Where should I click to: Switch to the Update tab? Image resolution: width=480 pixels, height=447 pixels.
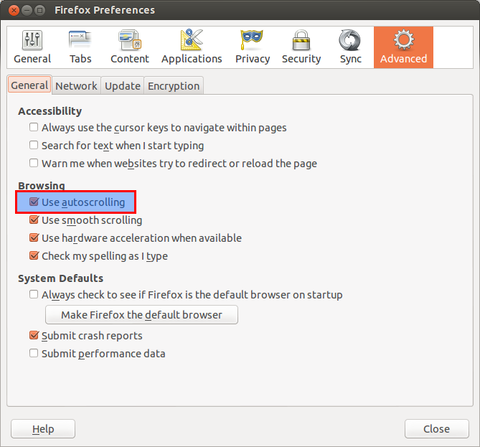pyautogui.click(x=122, y=86)
